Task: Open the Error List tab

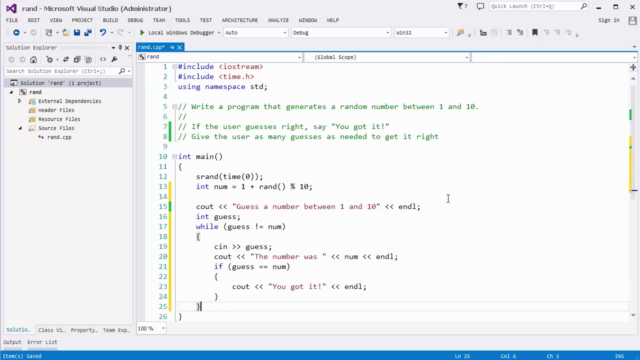Action: 42,342
